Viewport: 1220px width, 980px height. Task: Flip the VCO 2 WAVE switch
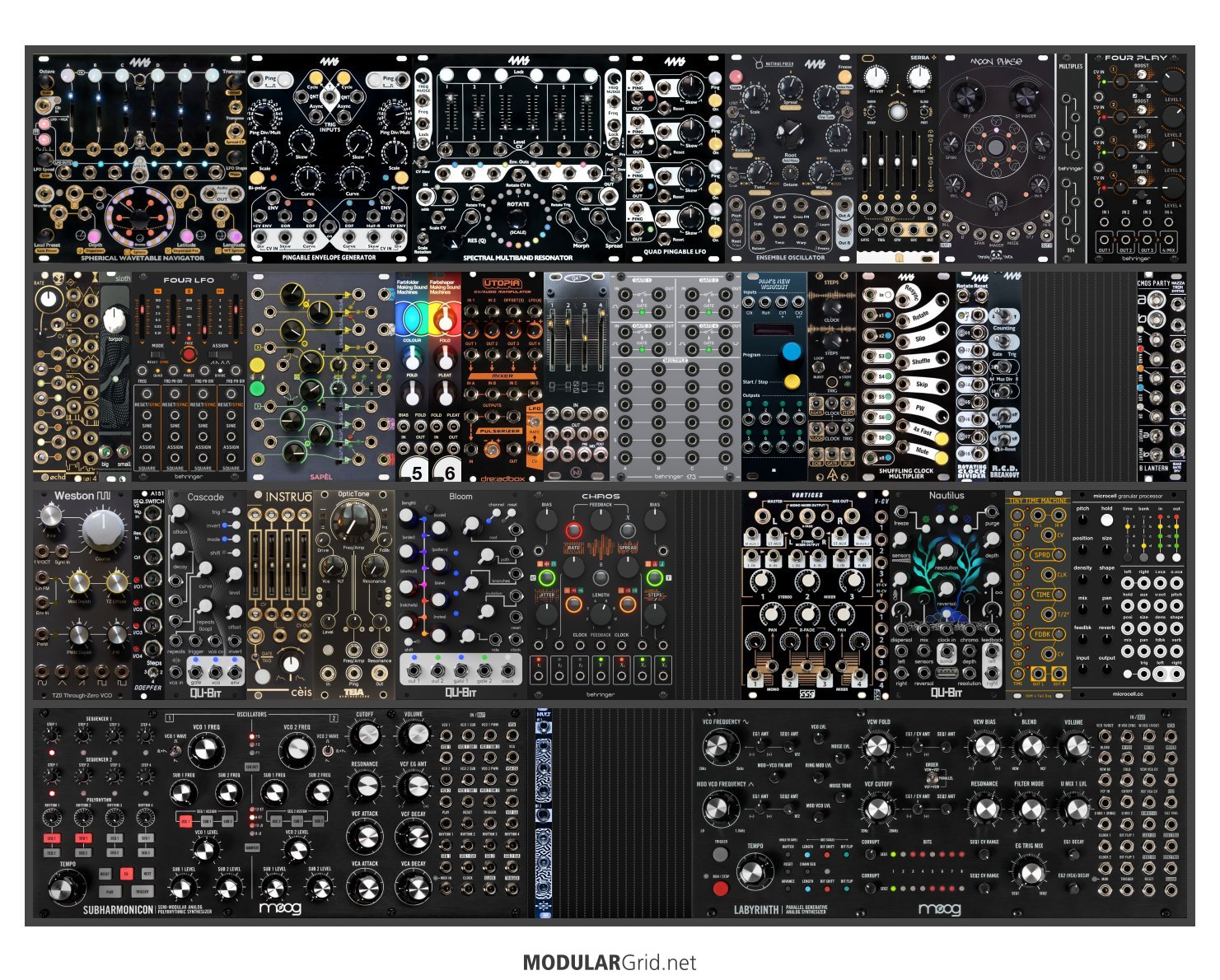(327, 749)
